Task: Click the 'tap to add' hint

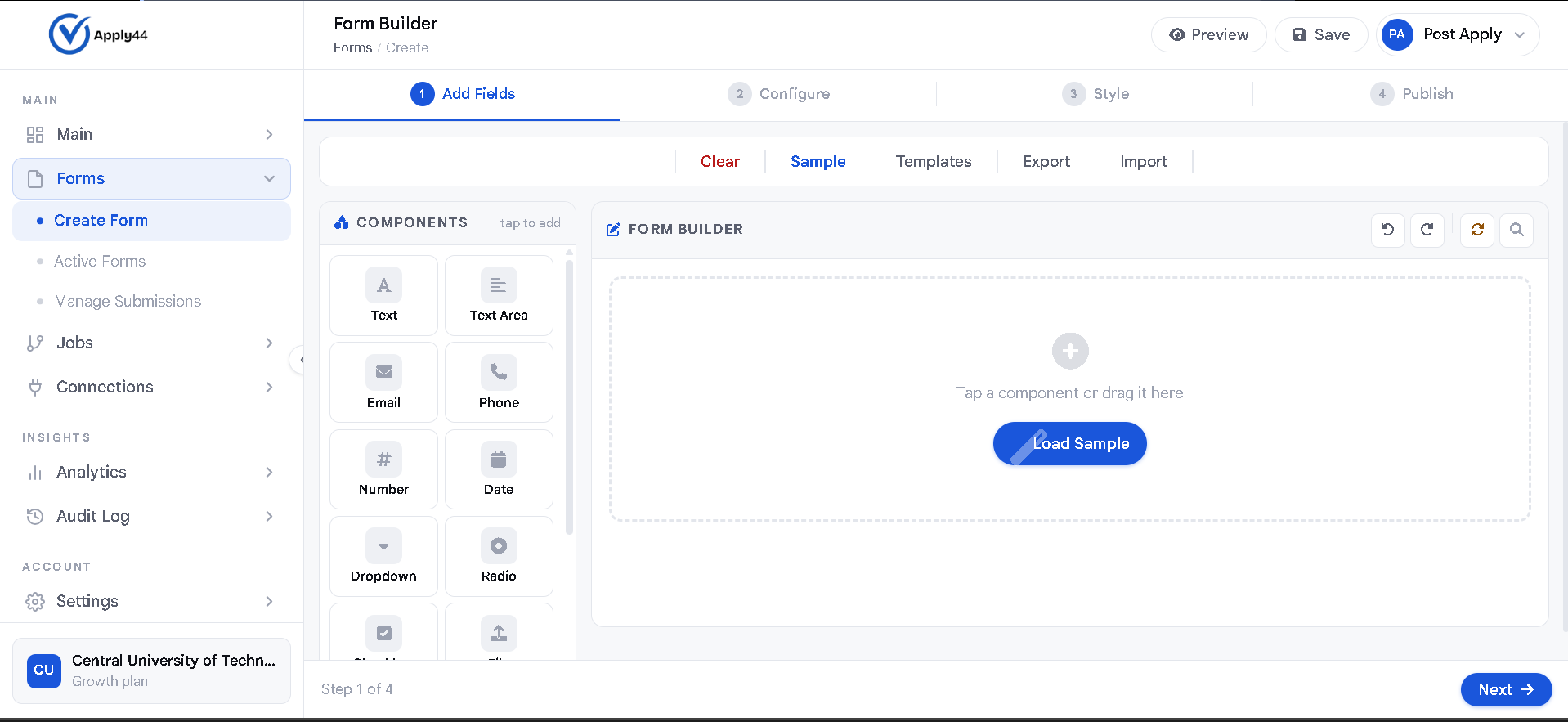Action: point(531,223)
